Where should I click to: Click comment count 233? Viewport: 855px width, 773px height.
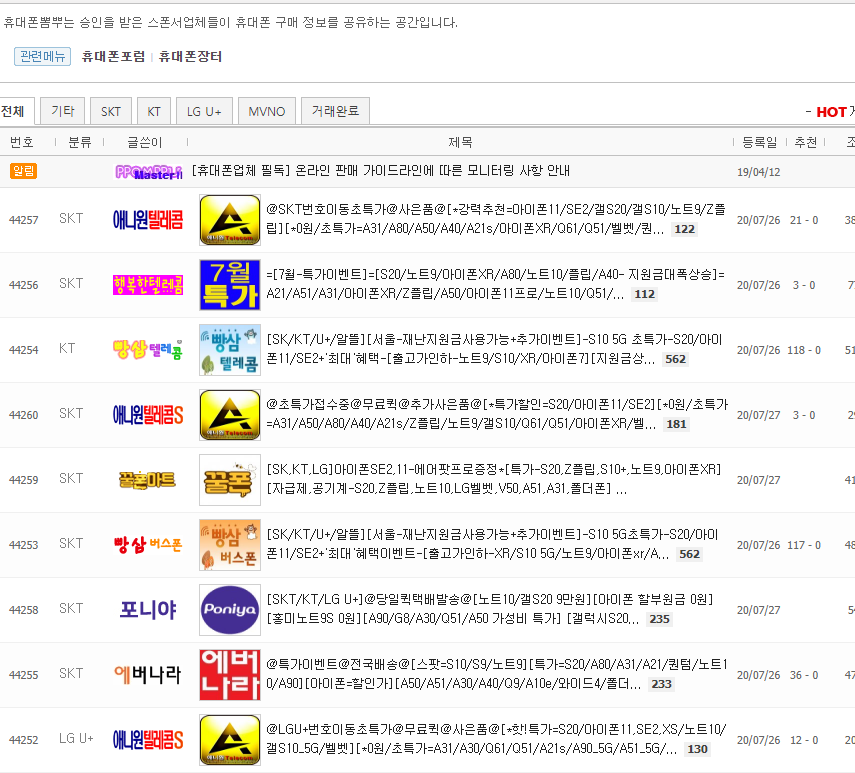pos(661,684)
